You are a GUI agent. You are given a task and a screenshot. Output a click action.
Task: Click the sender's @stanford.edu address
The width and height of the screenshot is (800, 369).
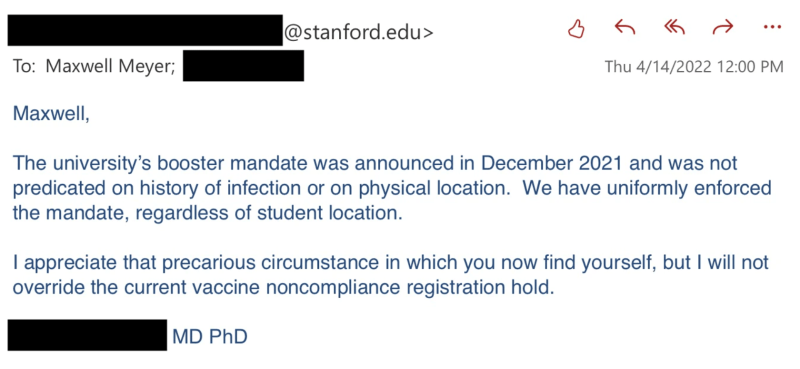coord(358,32)
